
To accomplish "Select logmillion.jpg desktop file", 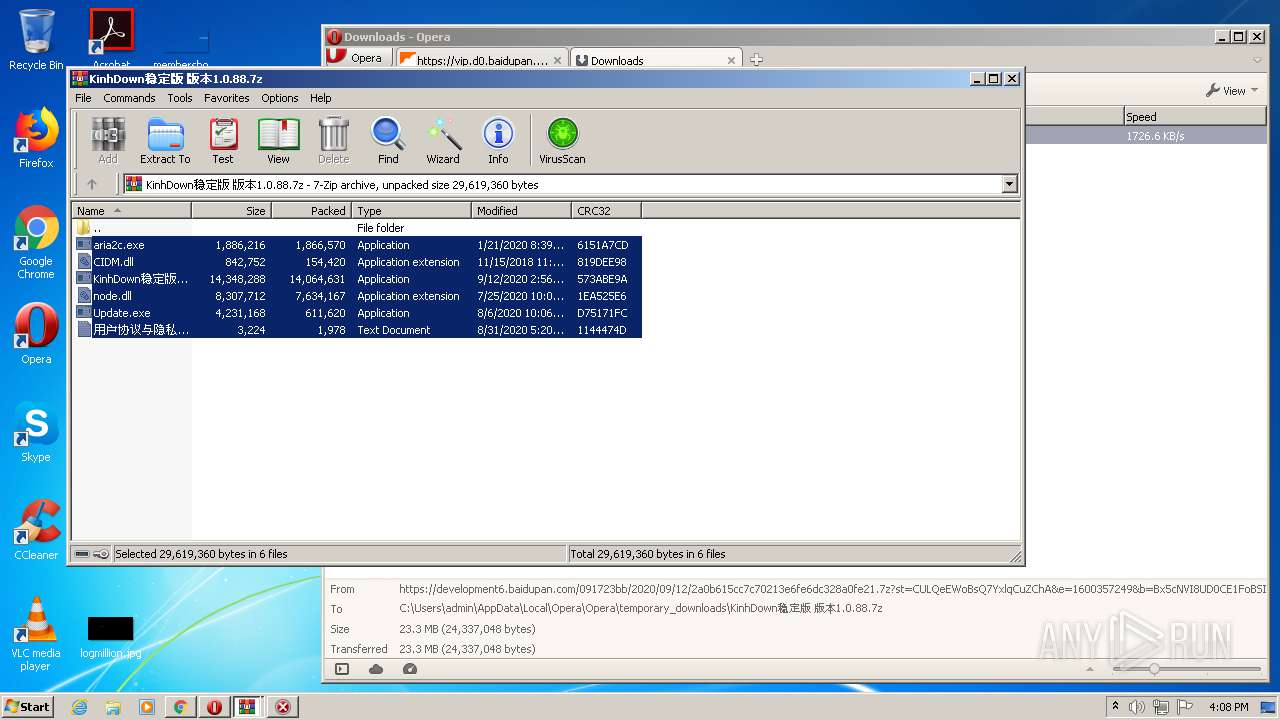I will pos(110,637).
